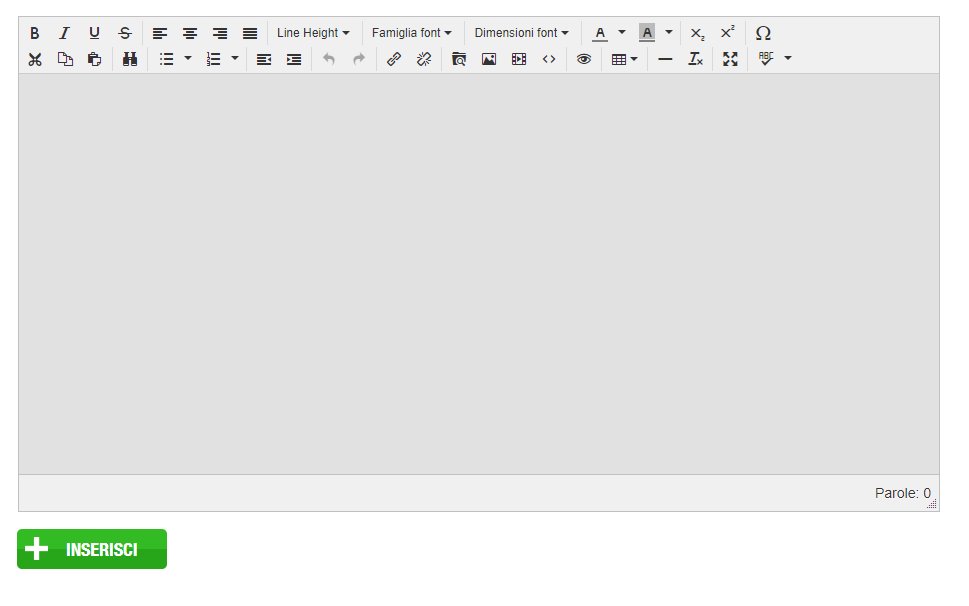Screen dimensions: 969x606
Task: Insert a special character (Omega)
Action: point(763,33)
